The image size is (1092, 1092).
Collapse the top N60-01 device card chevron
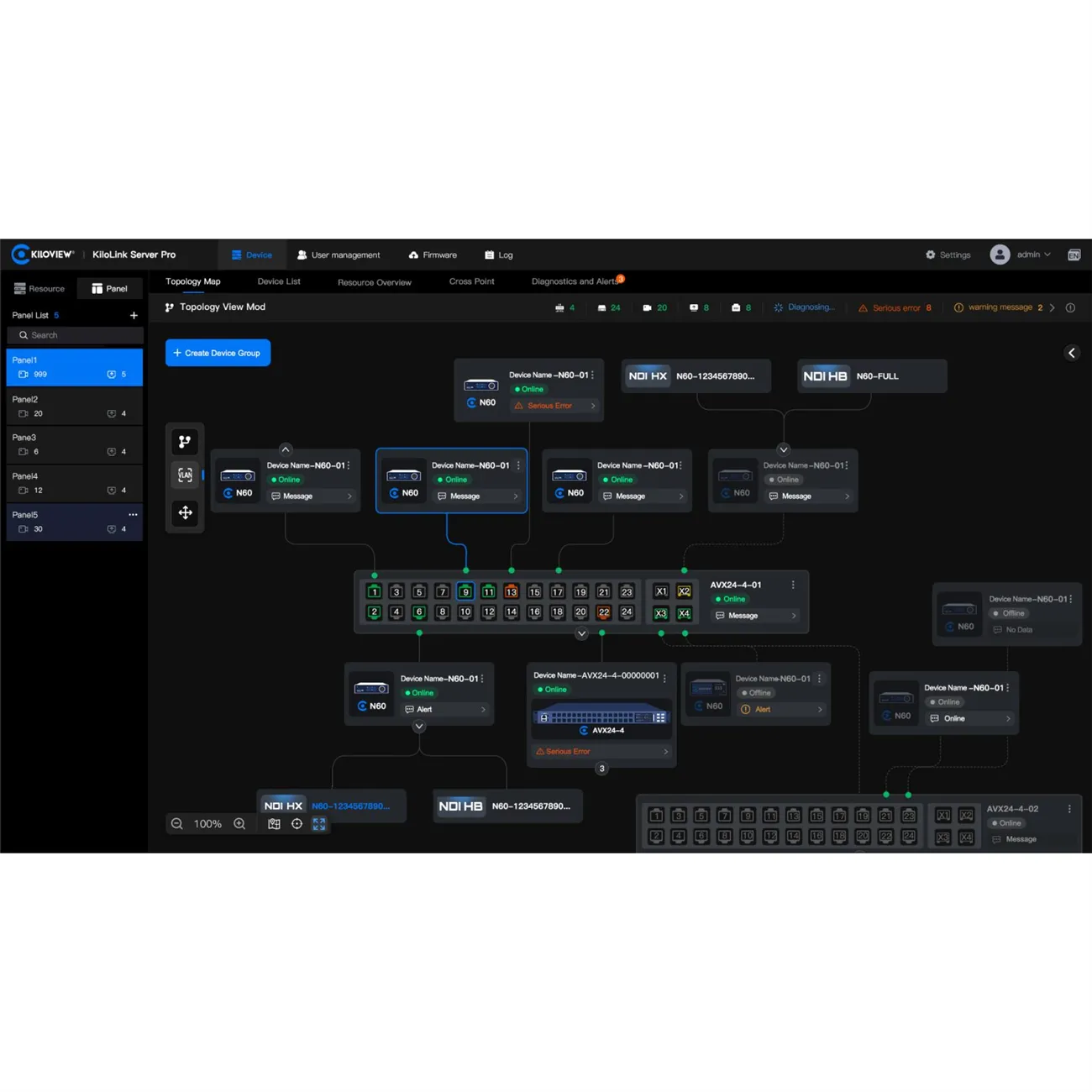(x=286, y=450)
